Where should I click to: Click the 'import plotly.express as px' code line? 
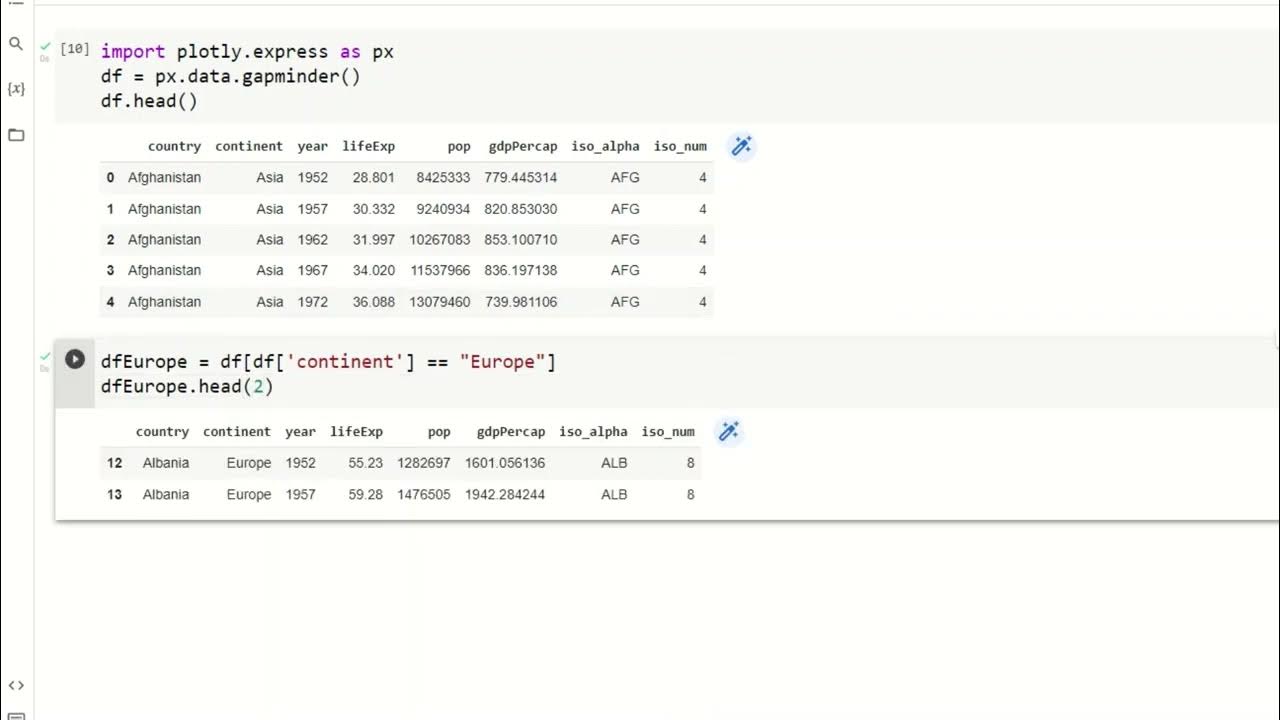tap(247, 52)
